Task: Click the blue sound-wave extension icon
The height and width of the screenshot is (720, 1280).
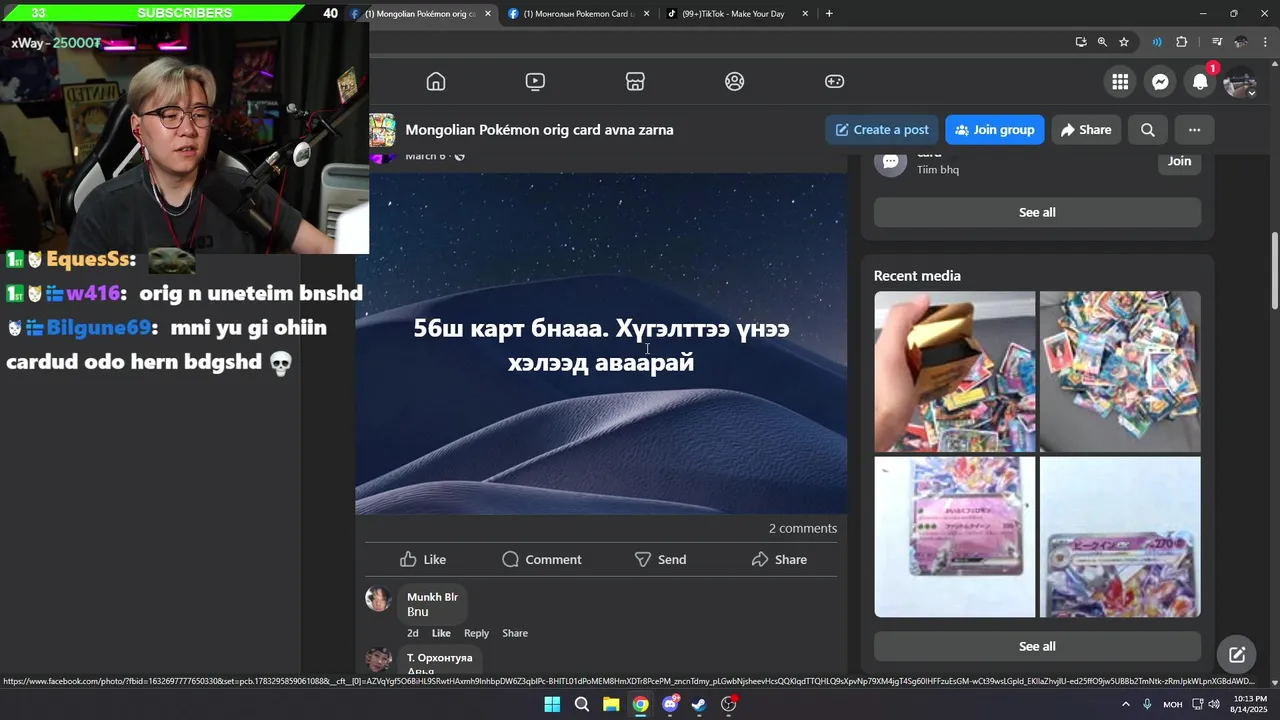Action: click(1157, 42)
